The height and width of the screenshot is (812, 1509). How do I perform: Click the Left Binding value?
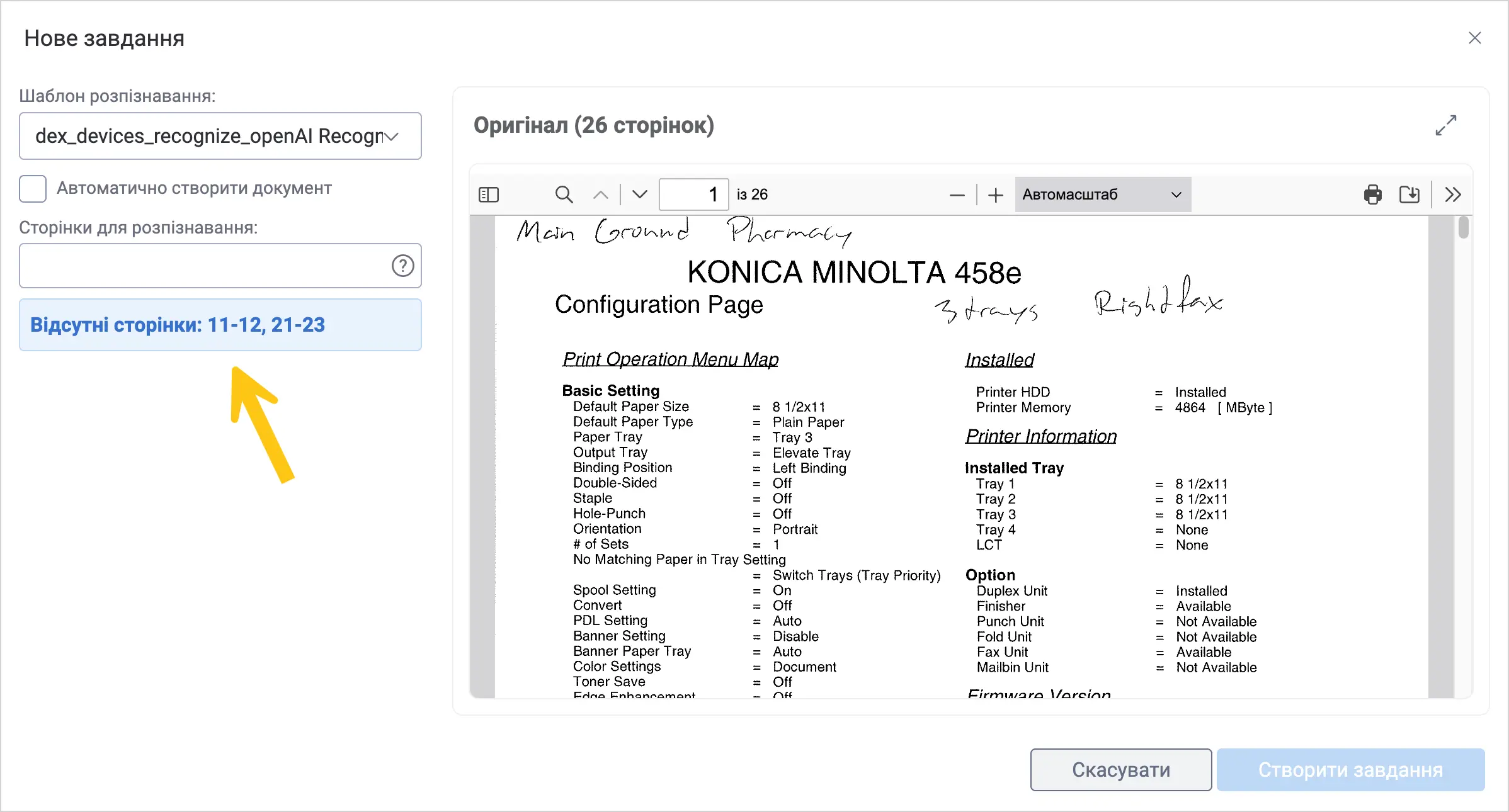tap(809, 468)
